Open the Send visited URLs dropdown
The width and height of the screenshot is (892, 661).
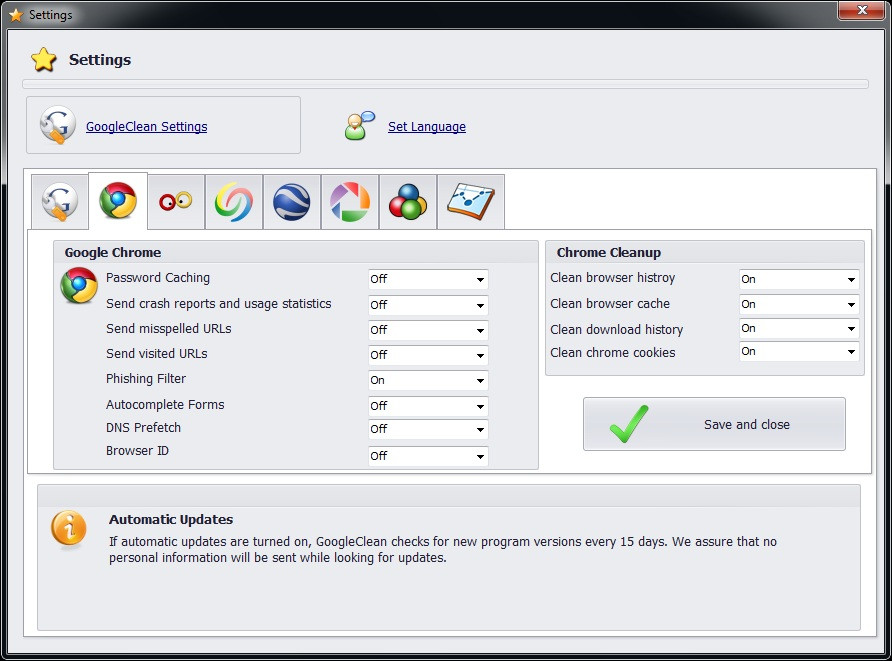(428, 356)
